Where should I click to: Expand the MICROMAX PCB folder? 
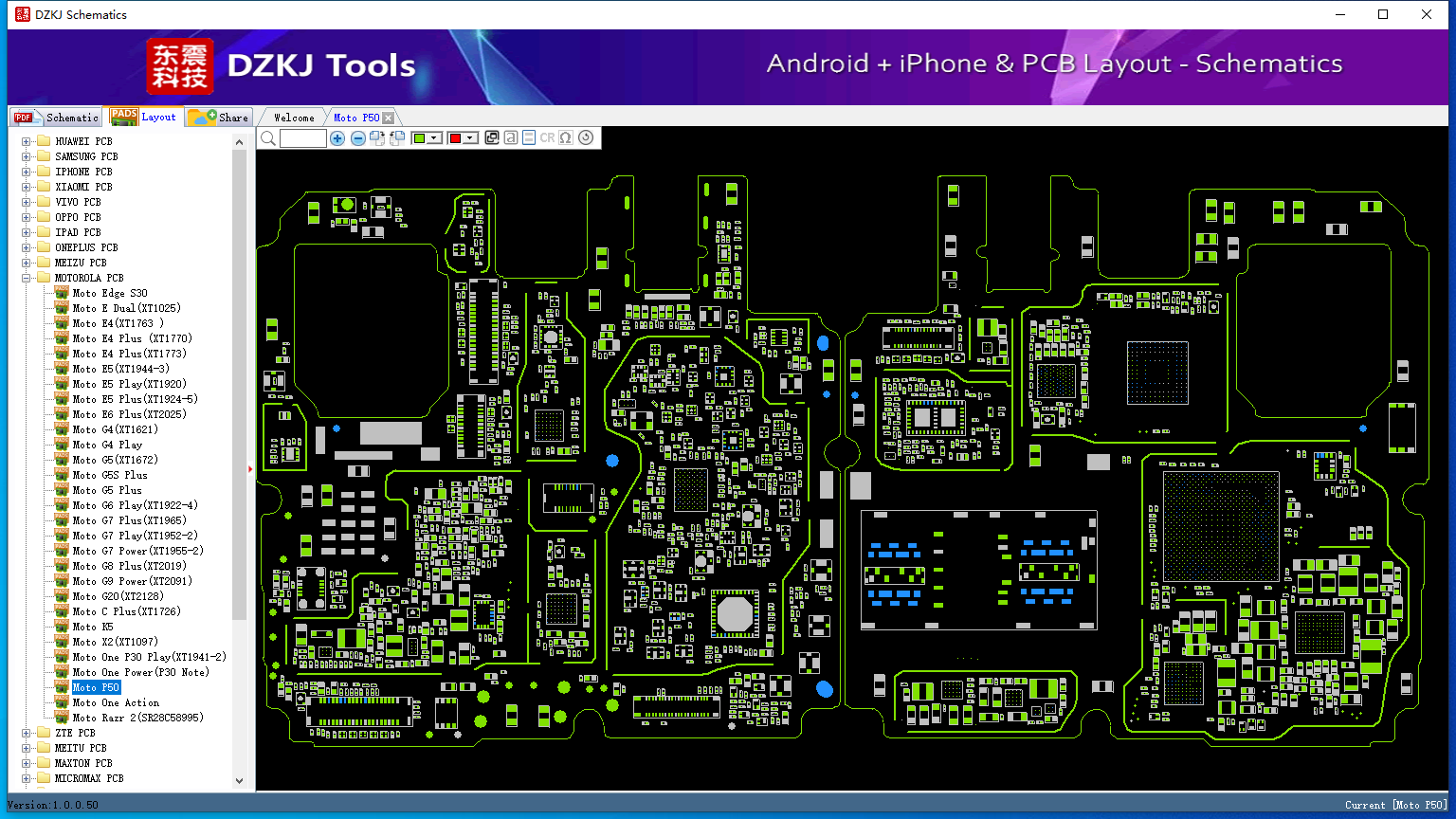coord(26,778)
